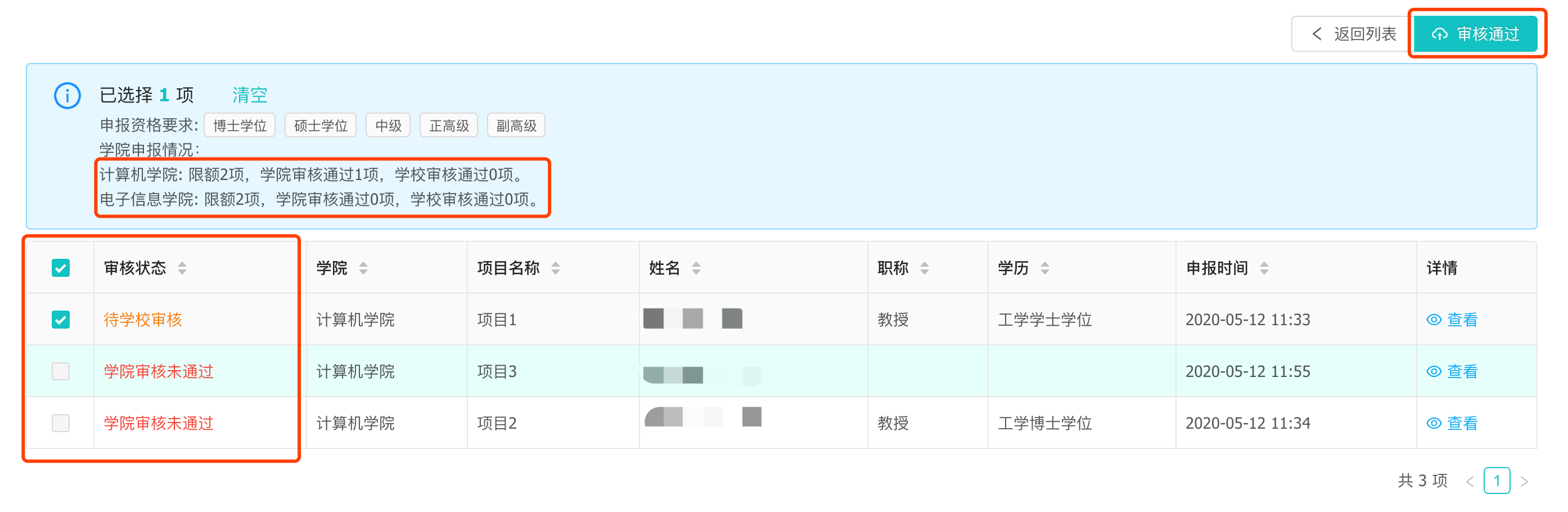Sort by 申报时间 column arrows
The width and height of the screenshot is (1568, 512).
(x=1264, y=268)
